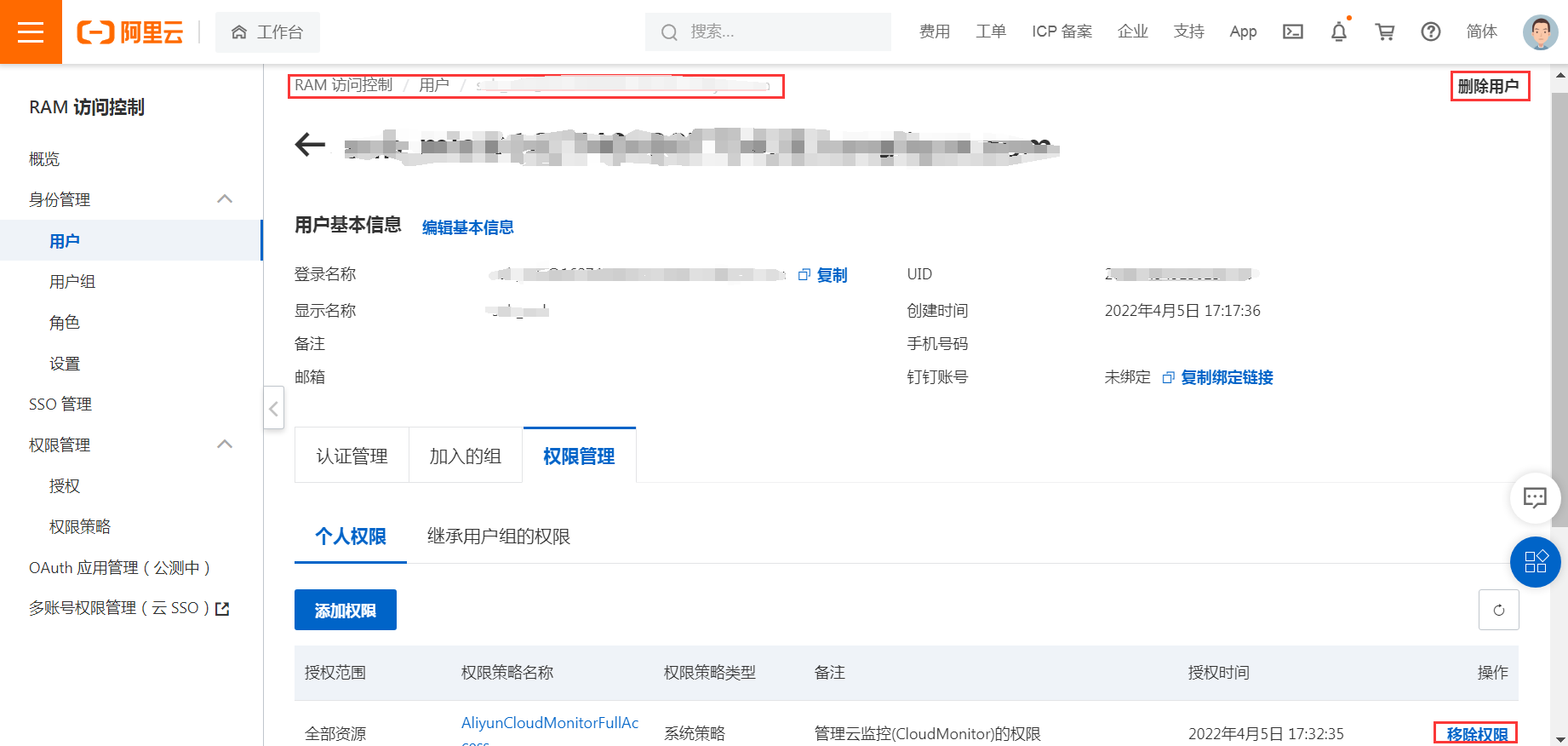The height and width of the screenshot is (746, 1568).
Task: Open the 费用 menu
Action: [935, 32]
